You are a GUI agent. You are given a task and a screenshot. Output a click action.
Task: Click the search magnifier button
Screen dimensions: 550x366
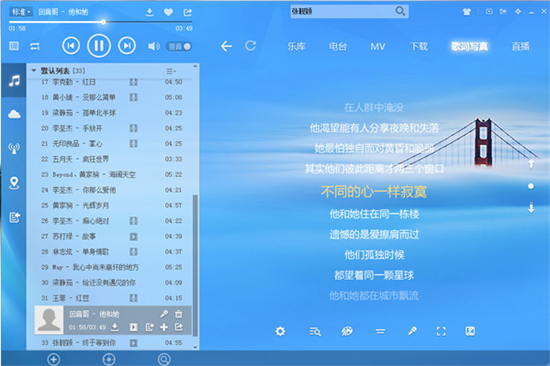[400, 11]
